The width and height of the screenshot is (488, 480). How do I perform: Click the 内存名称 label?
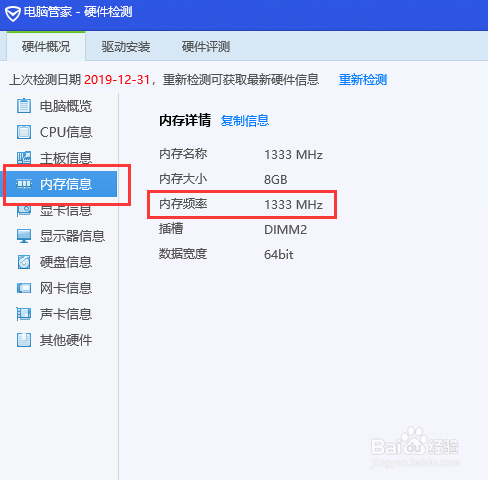[183, 154]
